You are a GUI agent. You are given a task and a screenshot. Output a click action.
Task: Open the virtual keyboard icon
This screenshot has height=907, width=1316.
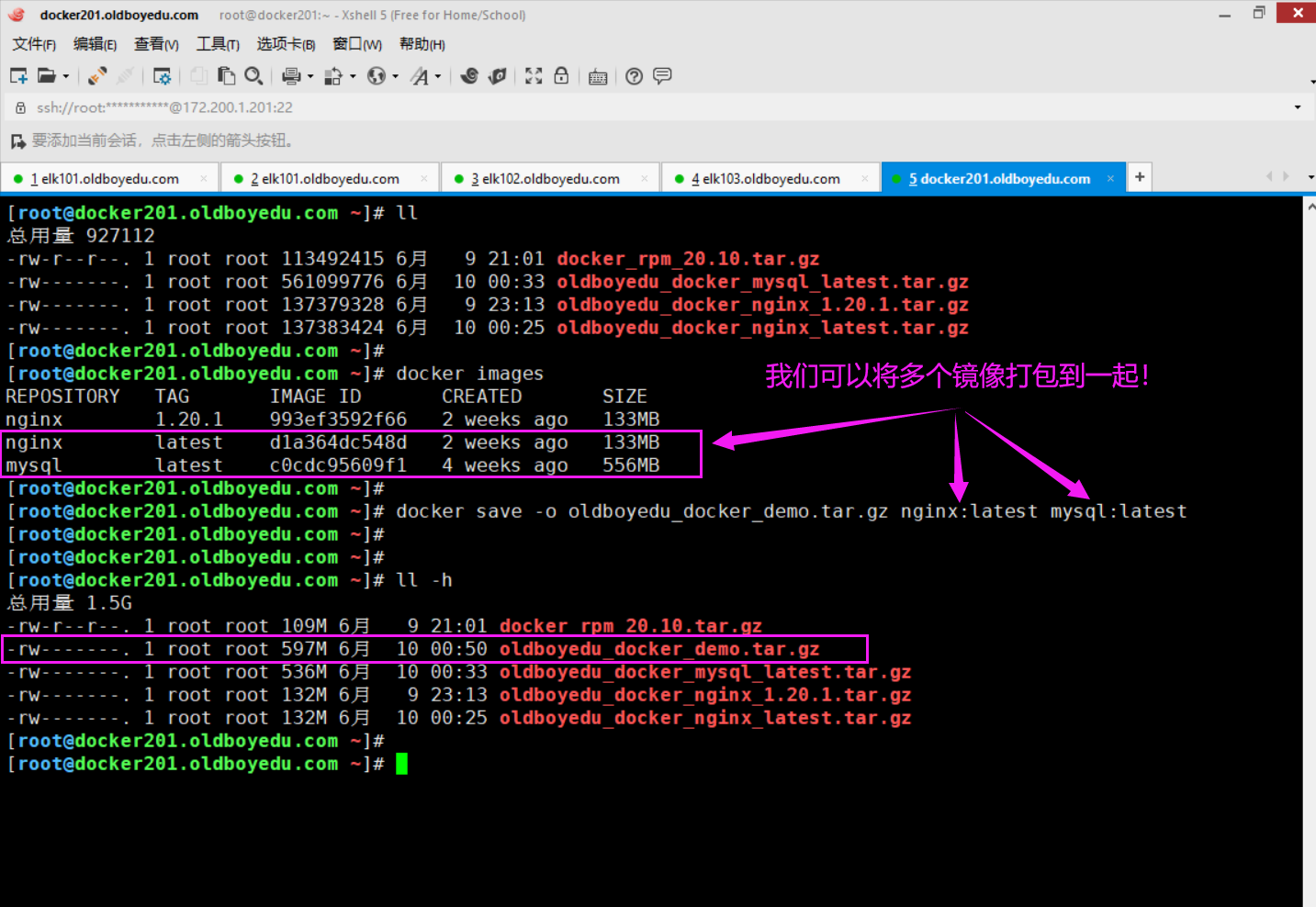point(598,77)
